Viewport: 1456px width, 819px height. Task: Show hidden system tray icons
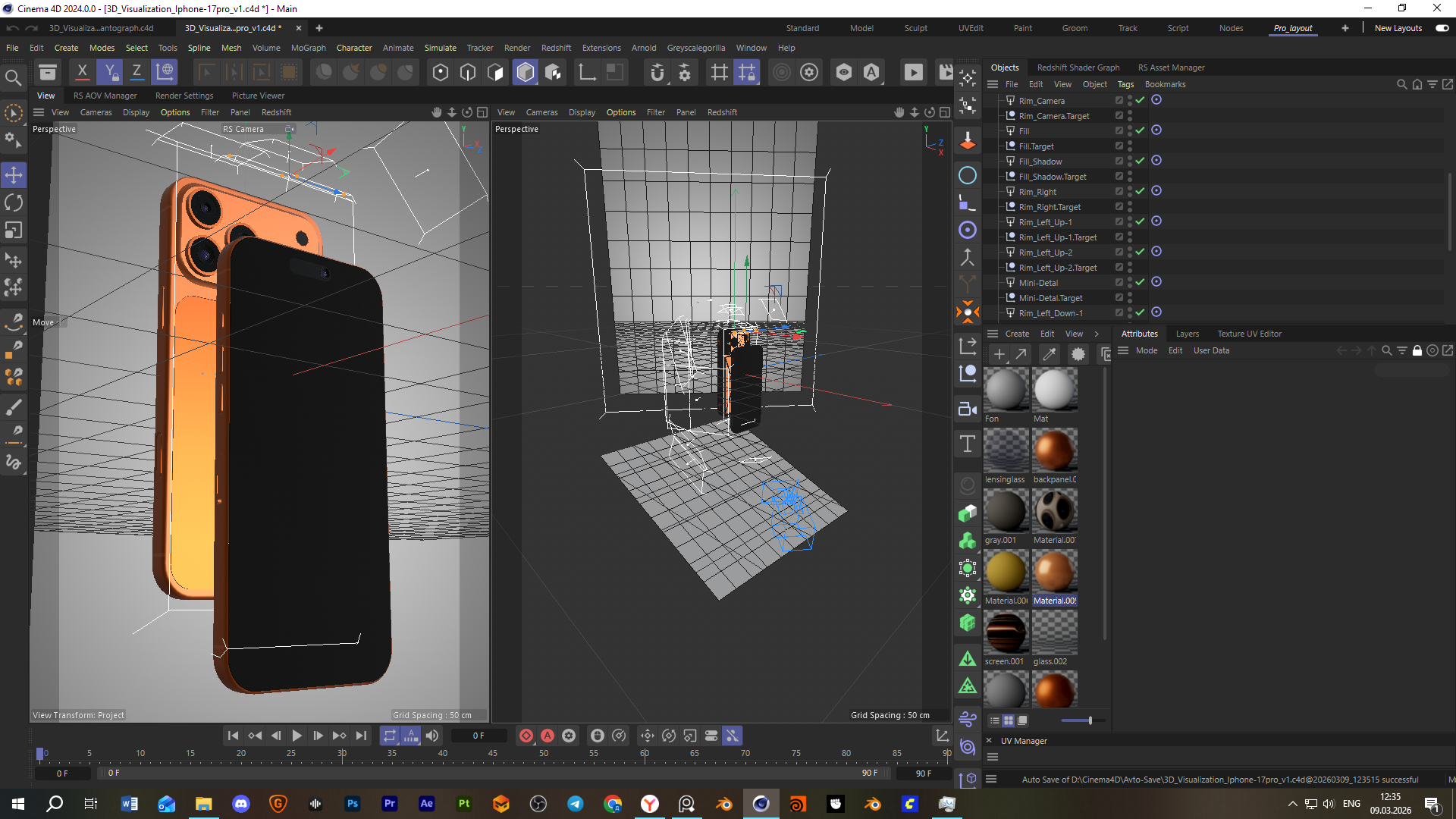pos(1292,804)
